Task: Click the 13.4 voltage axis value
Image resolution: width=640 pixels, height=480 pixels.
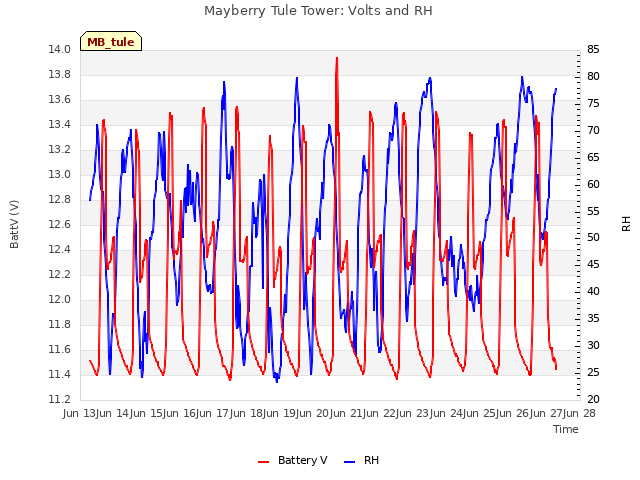Action: [60, 124]
